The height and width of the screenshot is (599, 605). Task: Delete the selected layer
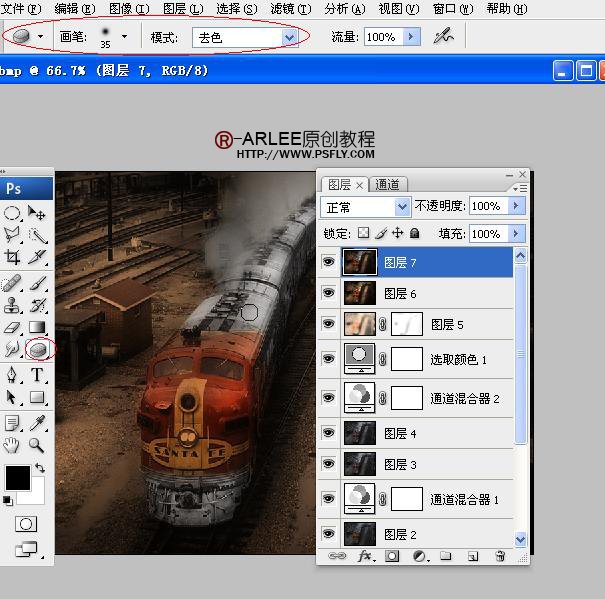coord(500,556)
